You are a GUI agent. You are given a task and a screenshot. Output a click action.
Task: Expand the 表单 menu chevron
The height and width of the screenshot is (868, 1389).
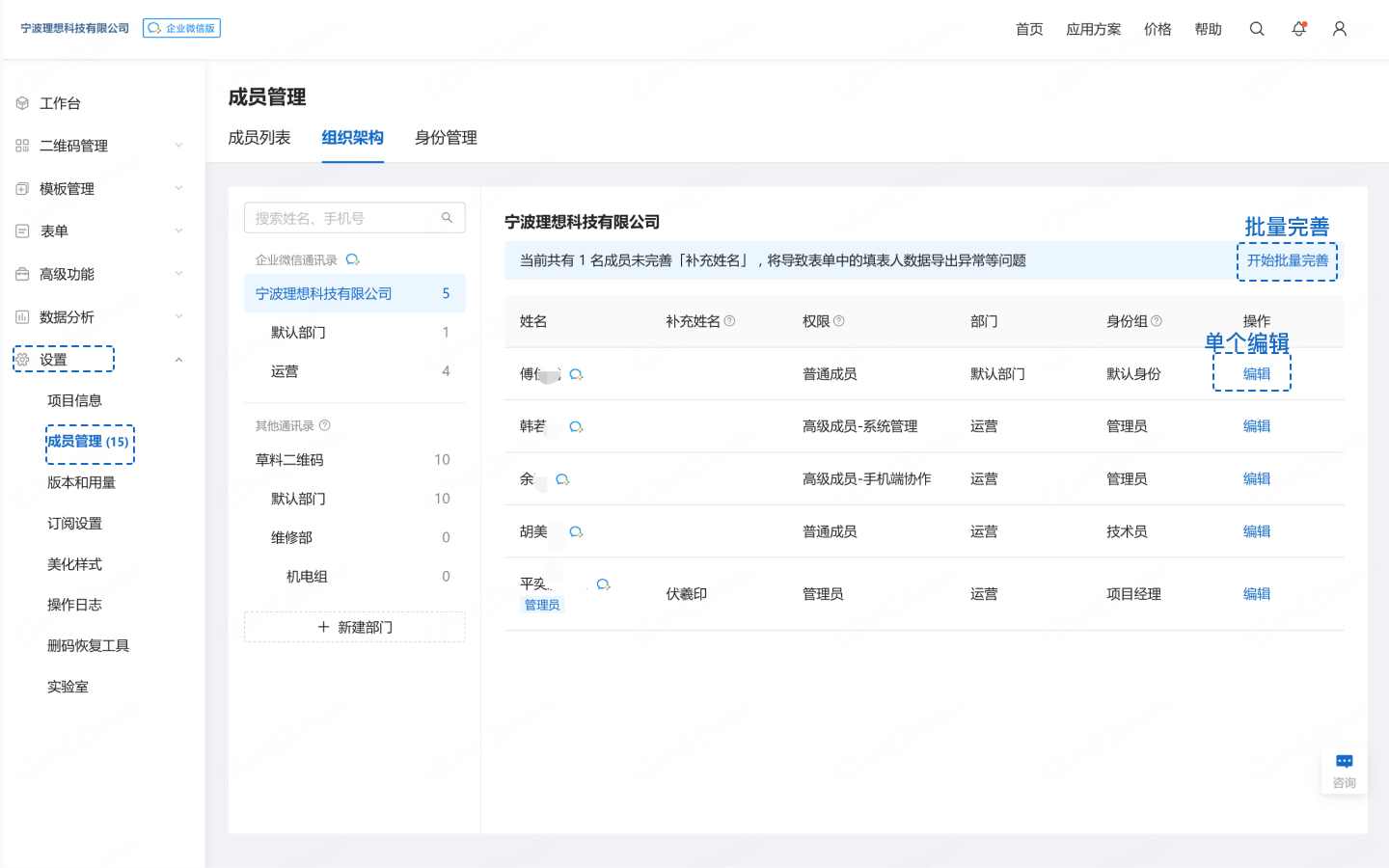[178, 231]
